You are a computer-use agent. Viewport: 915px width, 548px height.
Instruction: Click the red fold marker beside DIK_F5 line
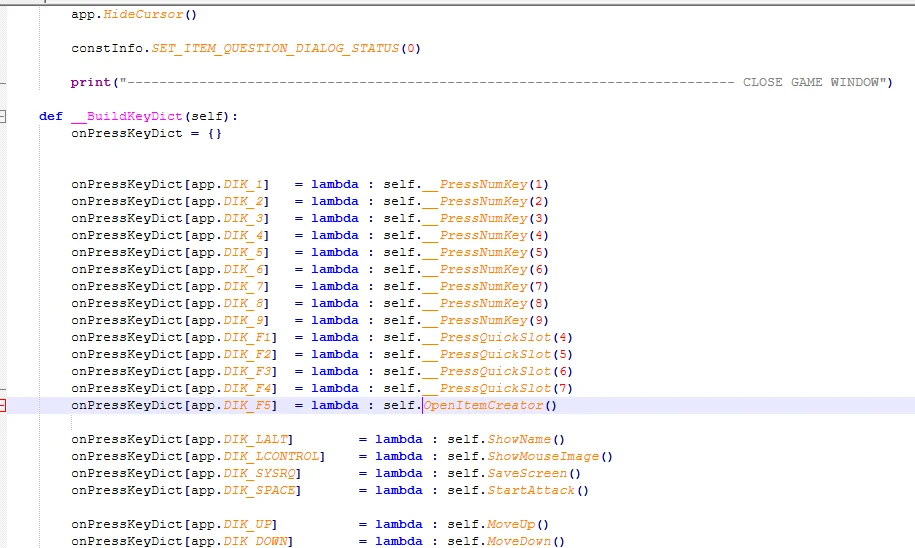pos(3,405)
